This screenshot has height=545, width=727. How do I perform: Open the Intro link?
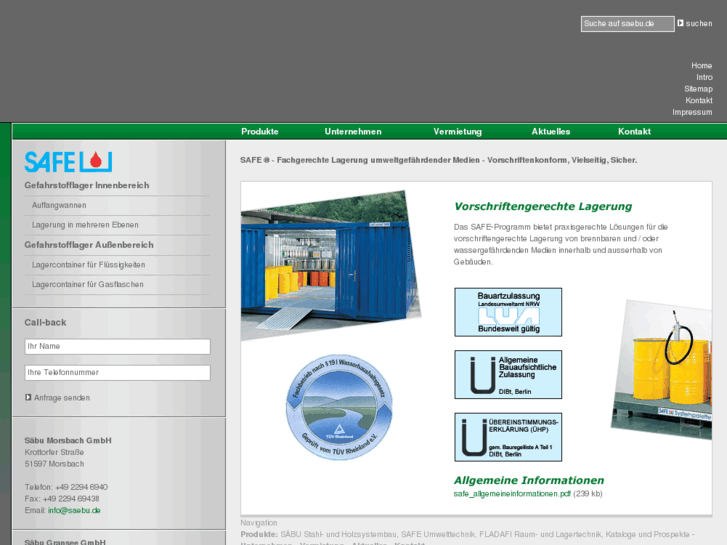[704, 77]
